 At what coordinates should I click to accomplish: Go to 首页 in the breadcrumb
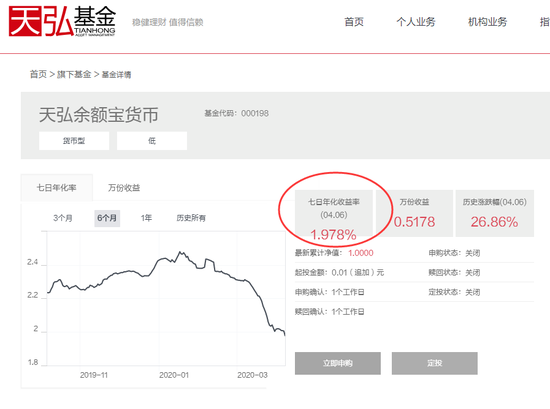(38, 74)
